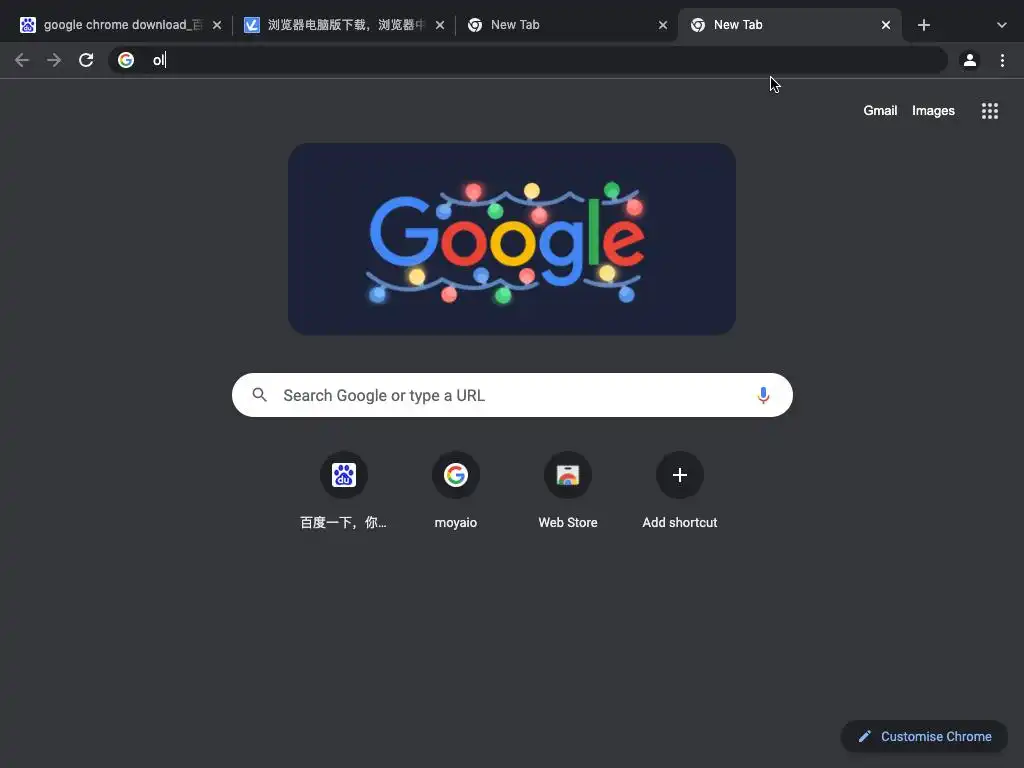Close the active New Tab
The image size is (1024, 768).
pyautogui.click(x=886, y=25)
